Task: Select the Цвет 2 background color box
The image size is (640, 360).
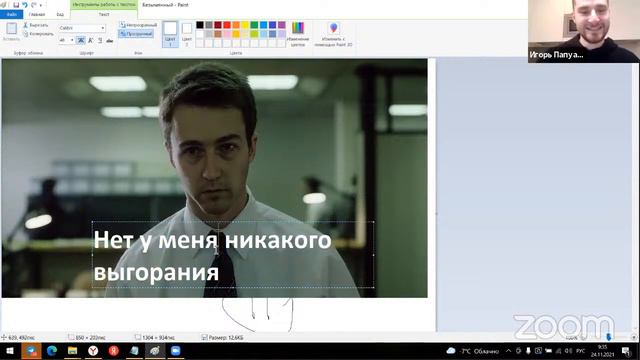Action: [x=187, y=34]
